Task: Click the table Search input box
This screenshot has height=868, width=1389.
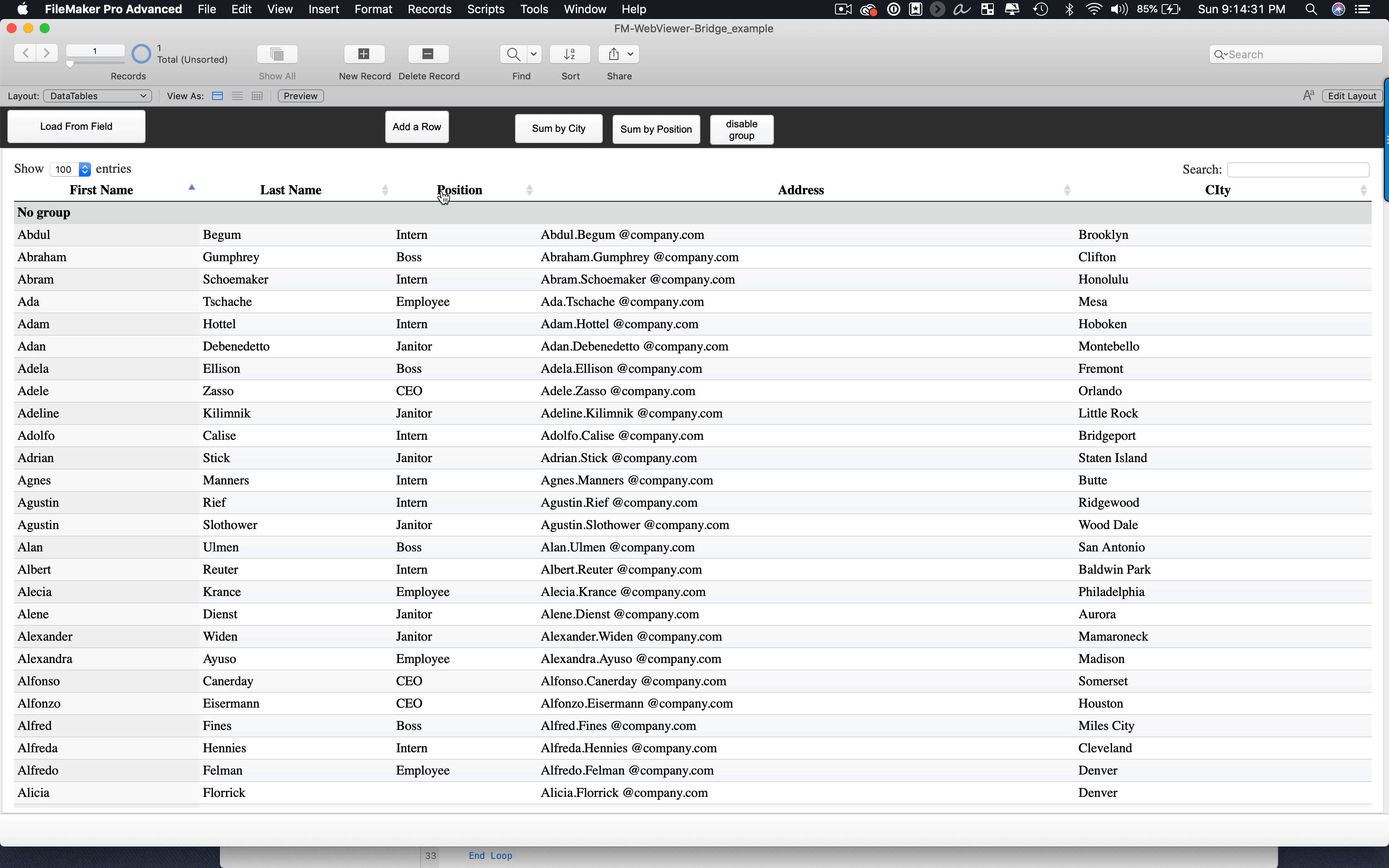Action: pos(1298,169)
